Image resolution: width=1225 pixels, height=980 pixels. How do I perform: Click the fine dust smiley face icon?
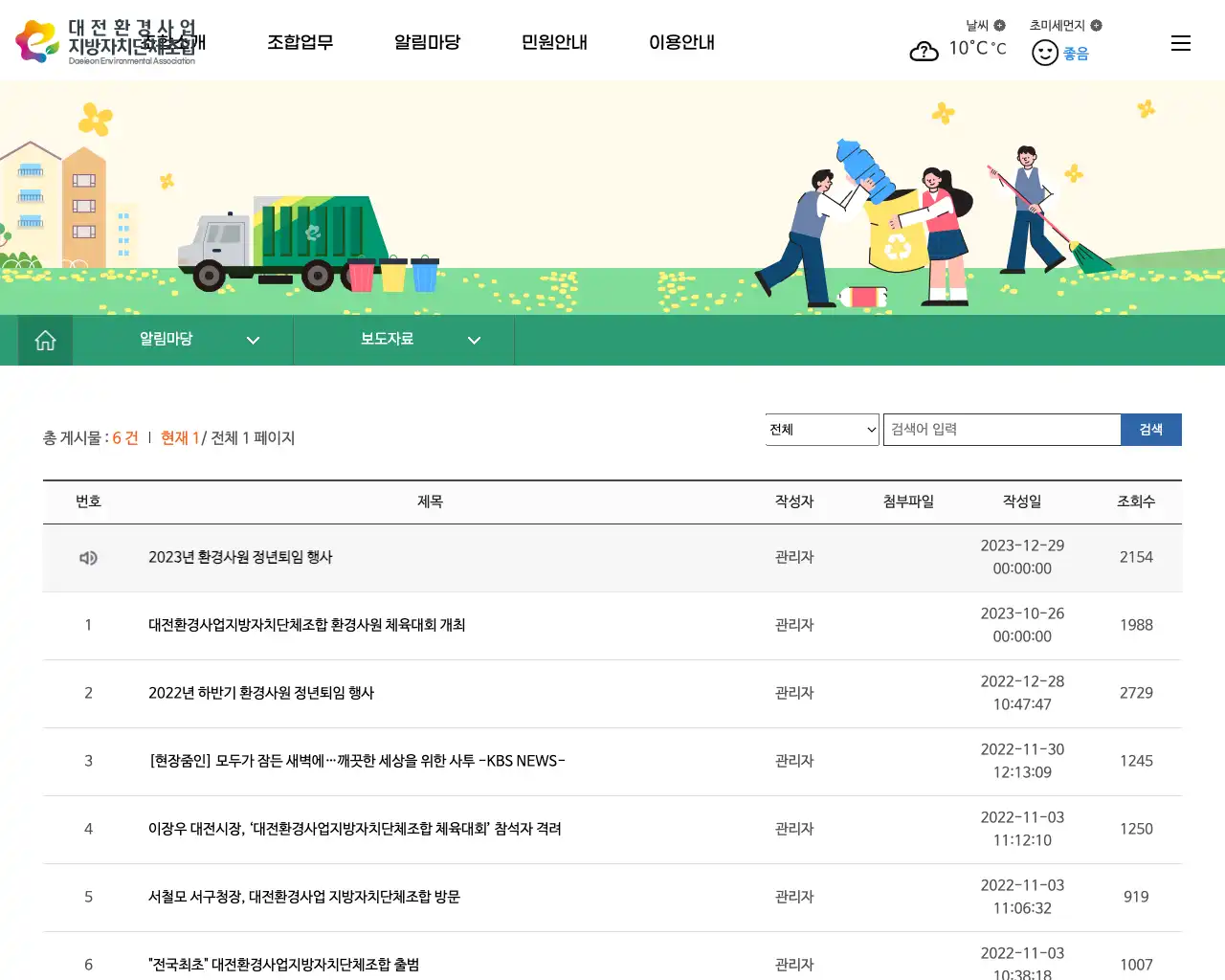tap(1045, 52)
